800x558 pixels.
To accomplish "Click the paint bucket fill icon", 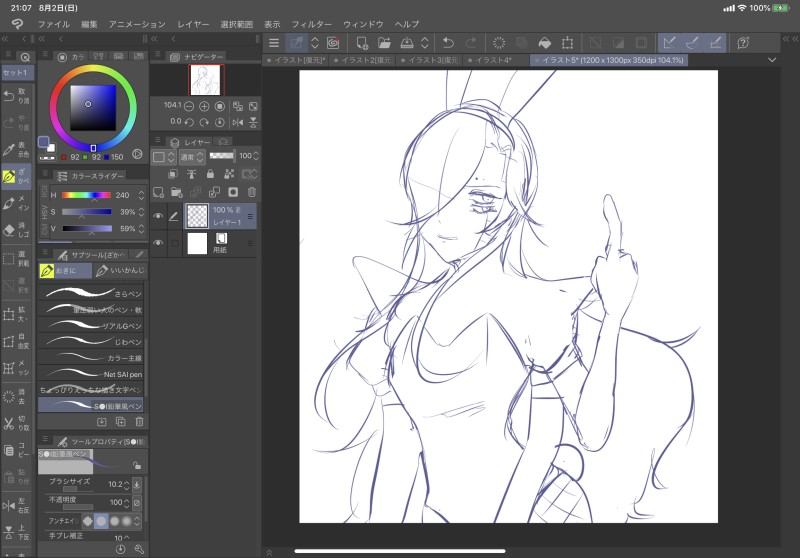I will [x=544, y=43].
